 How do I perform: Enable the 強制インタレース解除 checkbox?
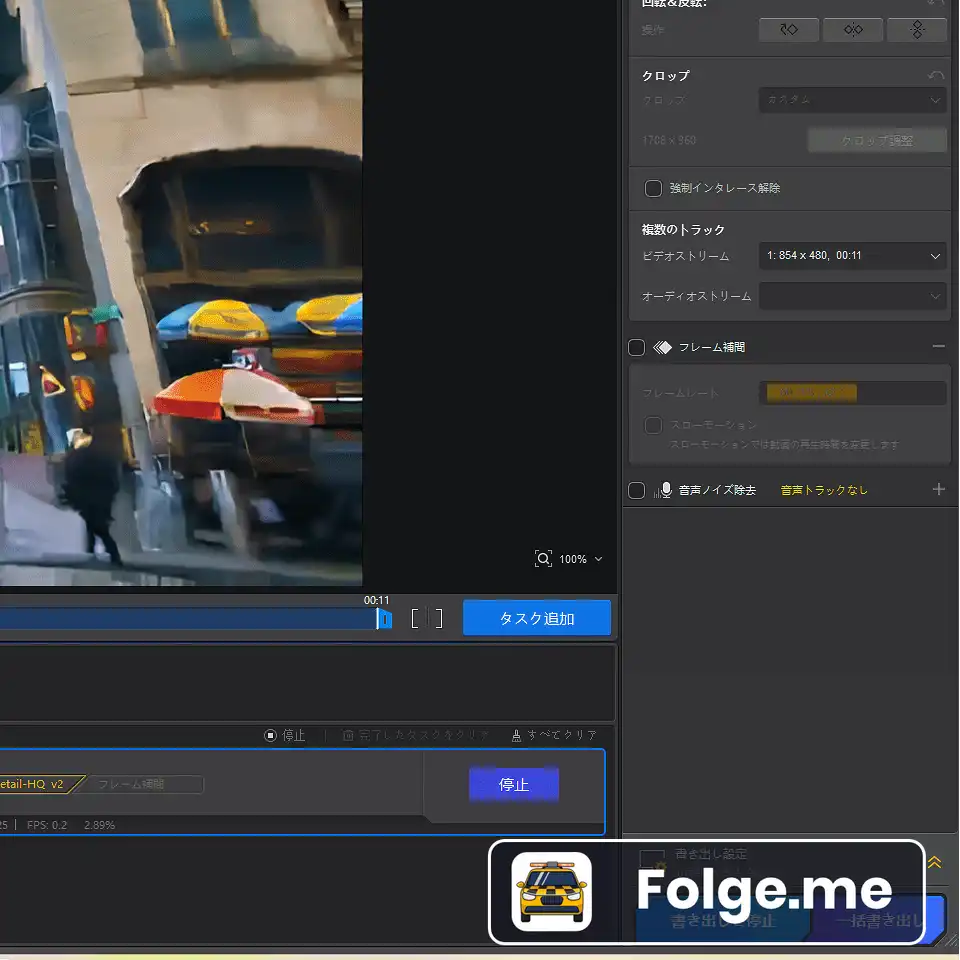click(x=653, y=188)
